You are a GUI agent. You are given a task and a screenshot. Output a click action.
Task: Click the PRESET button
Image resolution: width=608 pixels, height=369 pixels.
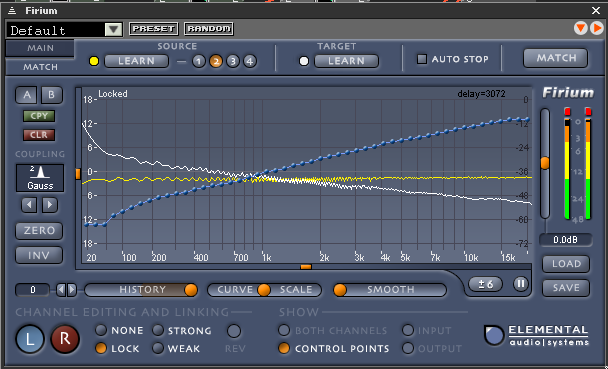pos(154,29)
